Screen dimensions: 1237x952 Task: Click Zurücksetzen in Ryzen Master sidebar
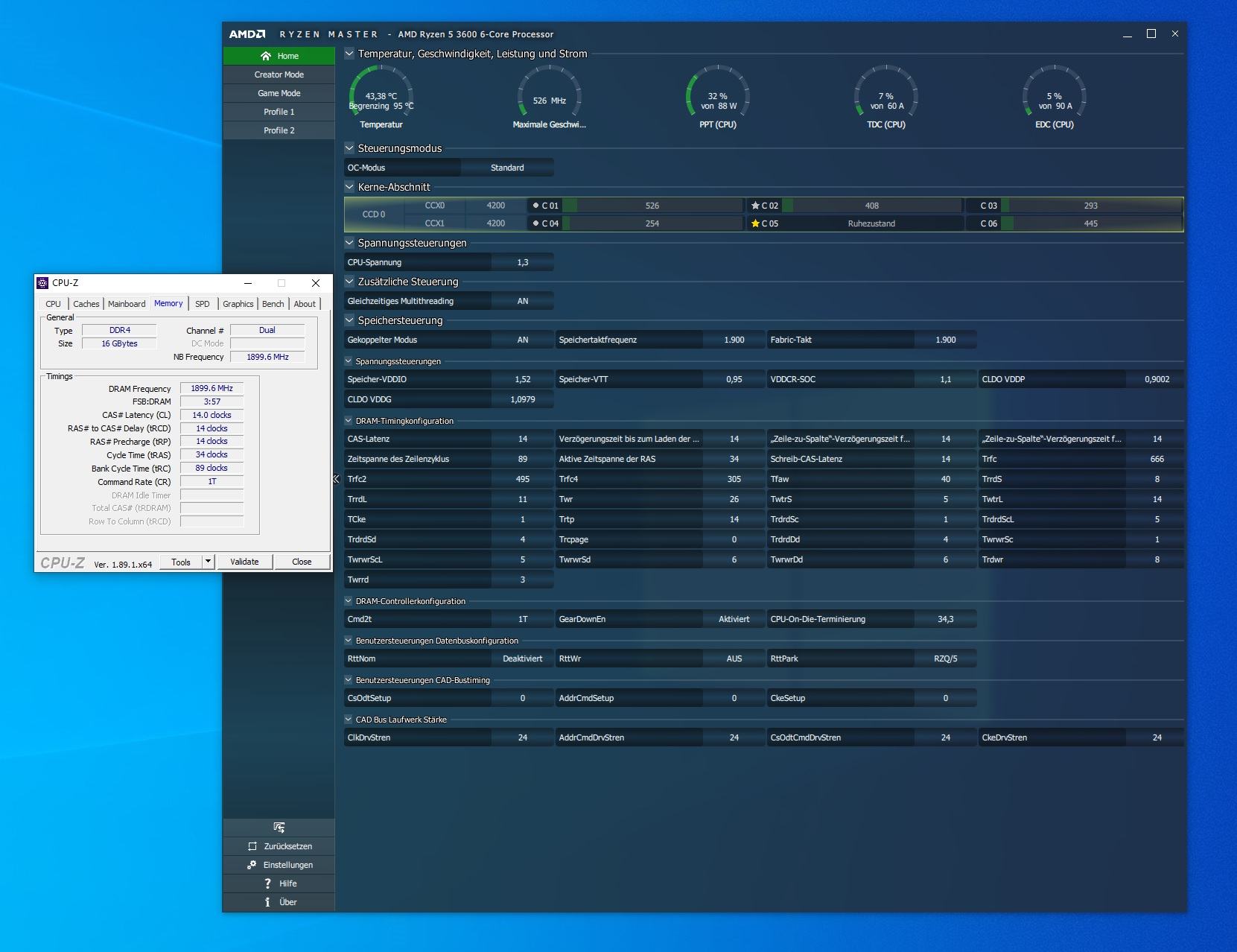point(279,846)
